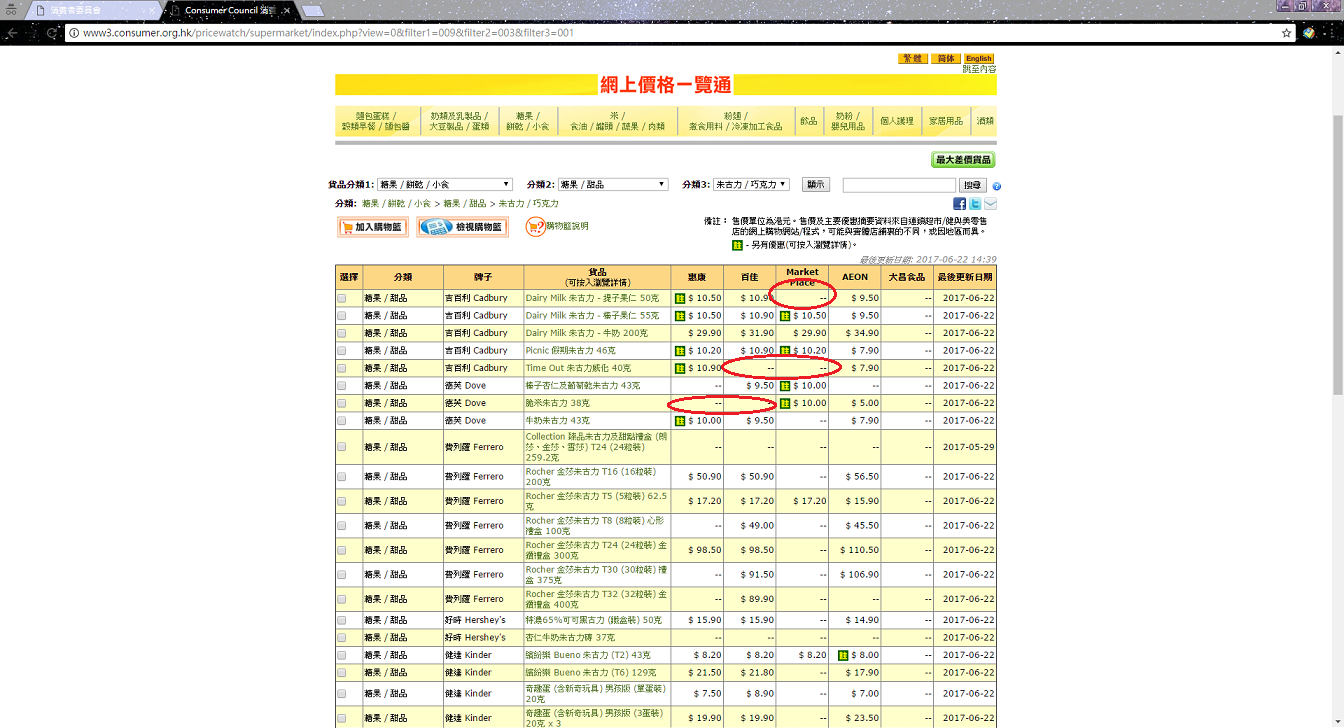Open the page info icon in the address bar
The height and width of the screenshot is (728, 1344).
pyautogui.click(x=74, y=33)
